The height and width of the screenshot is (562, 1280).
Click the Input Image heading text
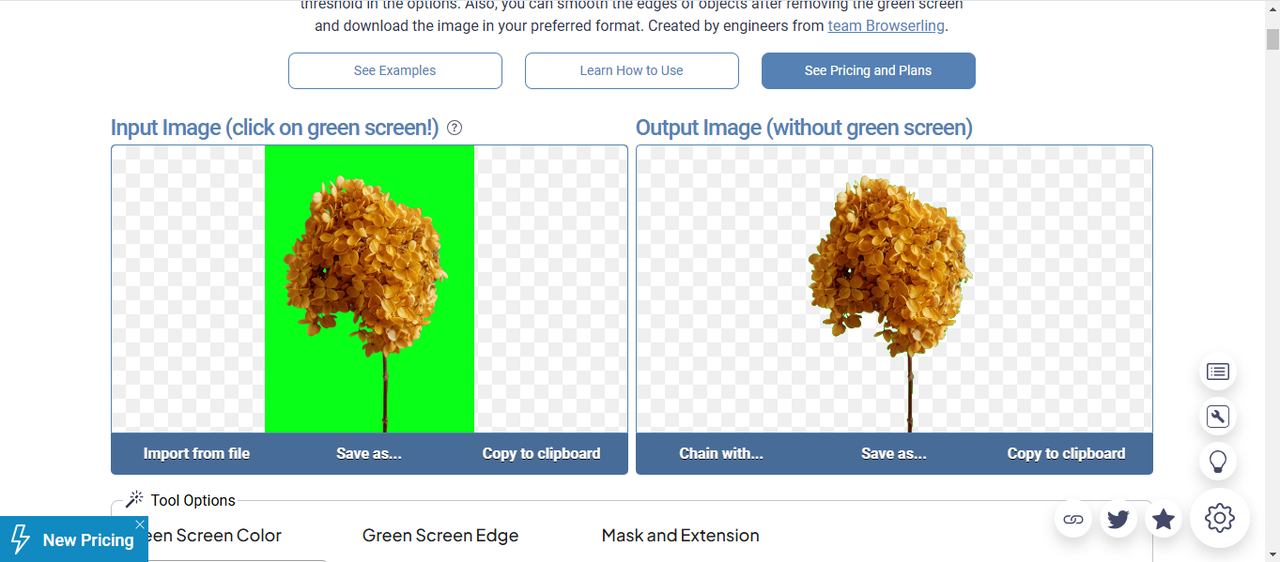point(275,128)
